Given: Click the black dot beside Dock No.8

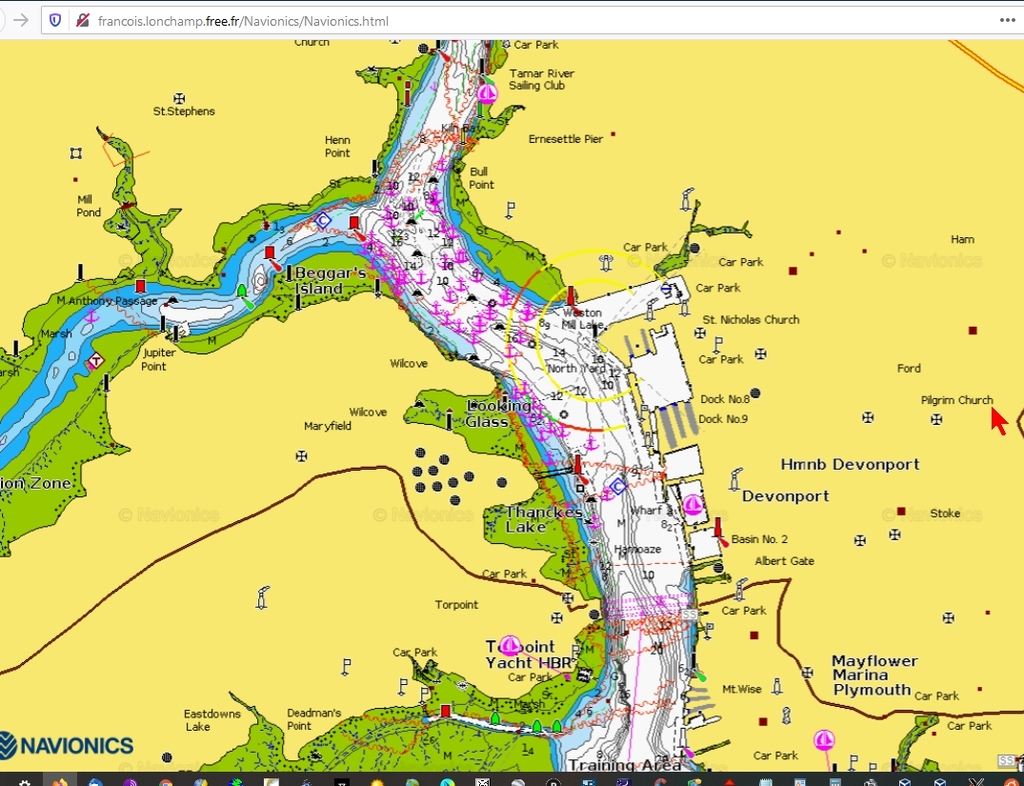Looking at the screenshot, I should point(756,393).
